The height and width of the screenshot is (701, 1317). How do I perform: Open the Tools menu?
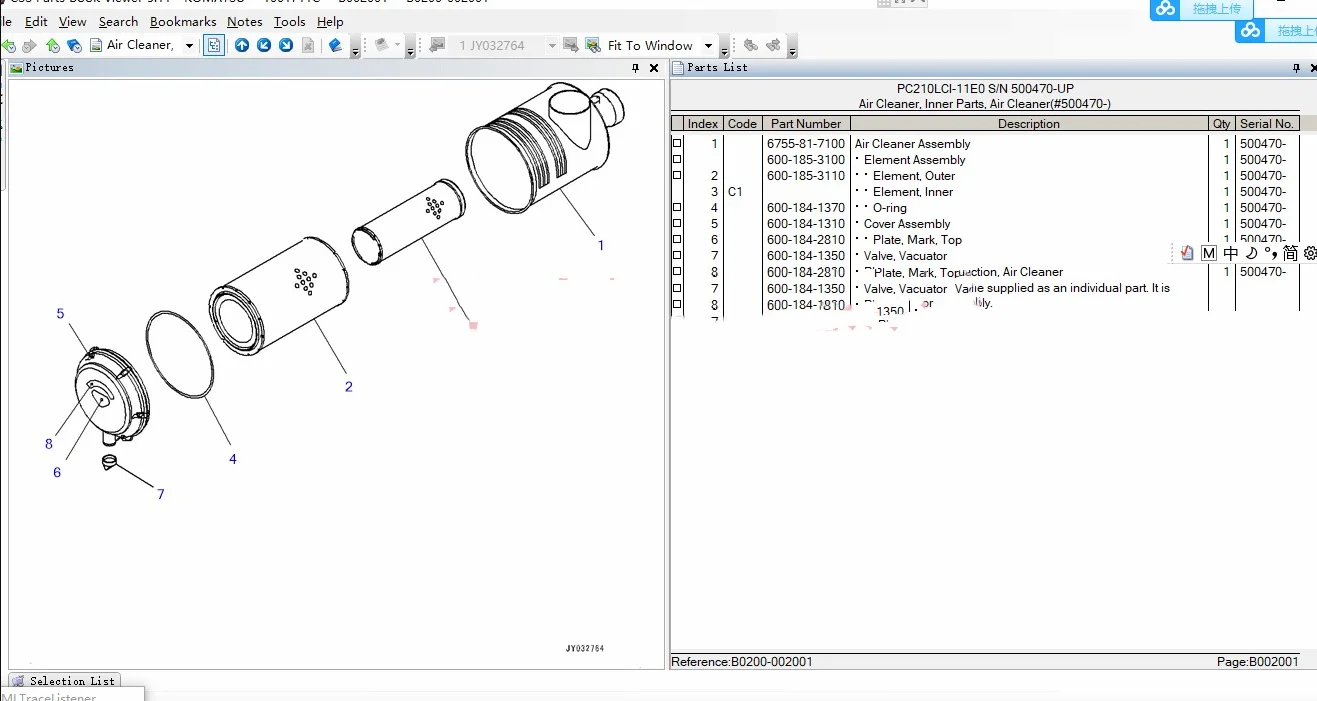[x=289, y=21]
